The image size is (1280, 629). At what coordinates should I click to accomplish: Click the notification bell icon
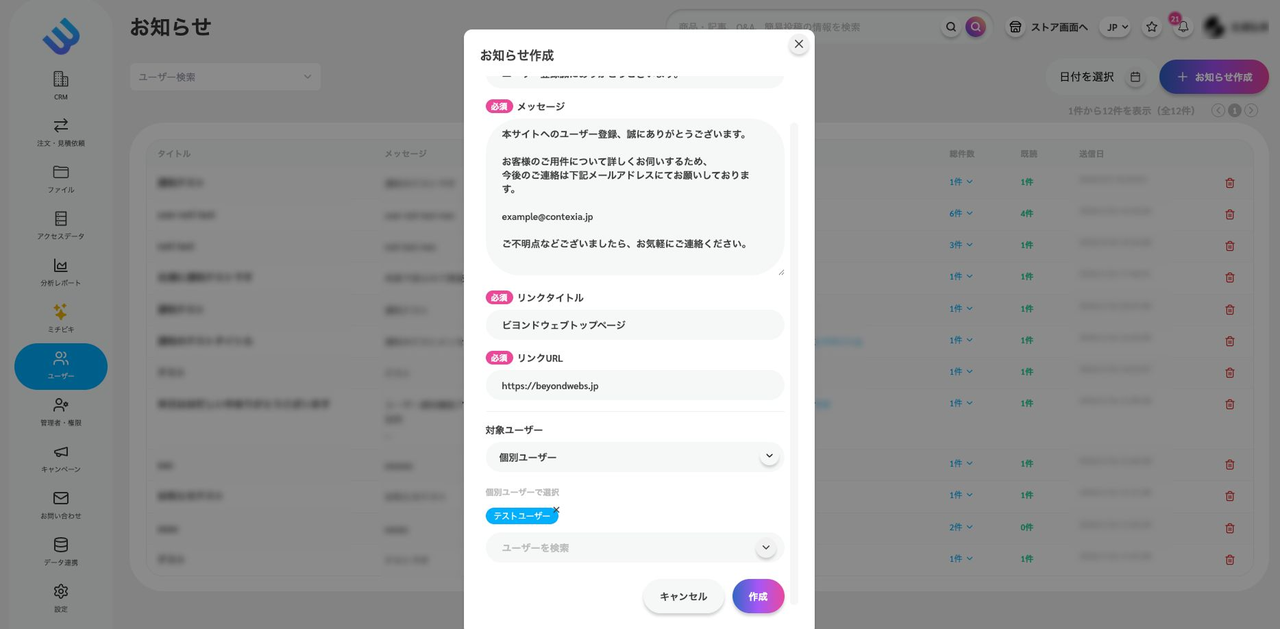pos(1183,27)
